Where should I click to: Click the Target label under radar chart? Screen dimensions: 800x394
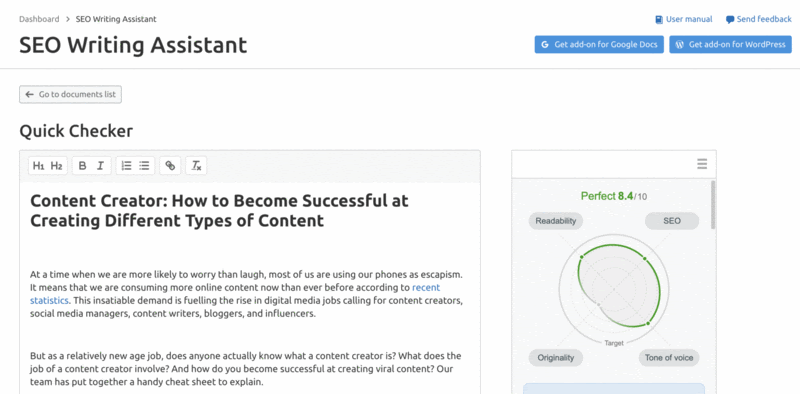point(614,343)
